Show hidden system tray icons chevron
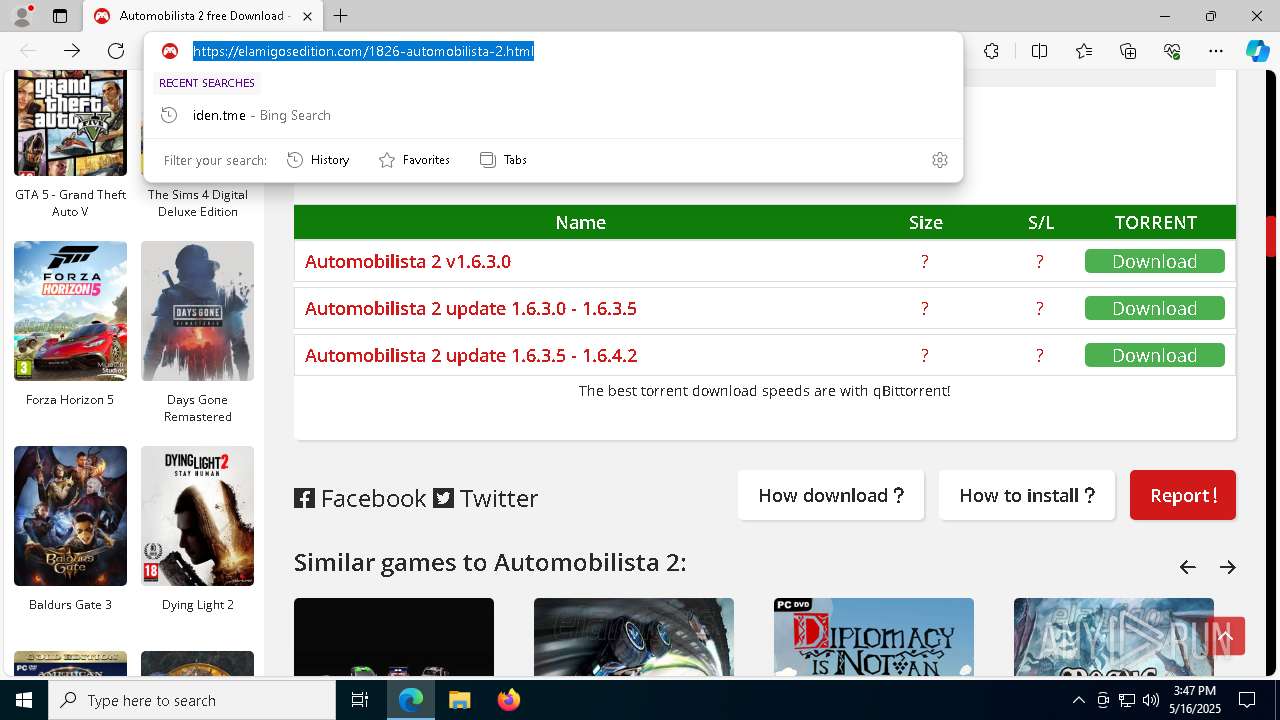 click(x=1078, y=700)
